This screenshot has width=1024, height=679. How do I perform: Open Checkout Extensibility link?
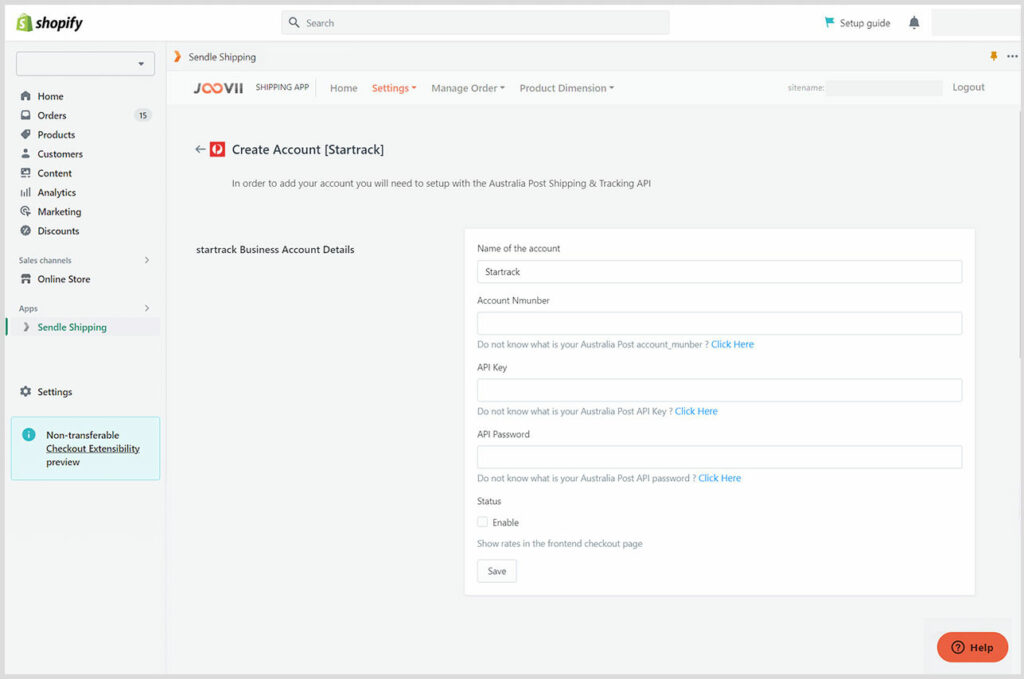93,449
